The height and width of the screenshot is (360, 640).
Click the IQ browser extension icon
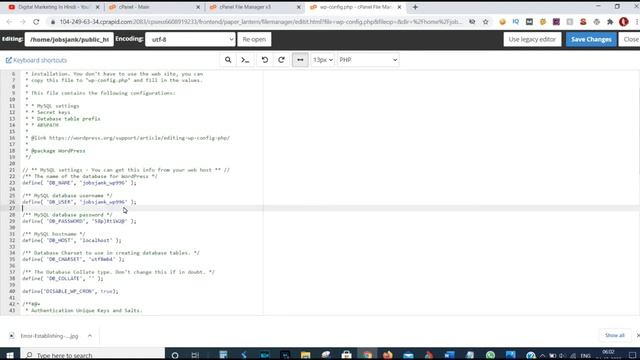pos(516,22)
